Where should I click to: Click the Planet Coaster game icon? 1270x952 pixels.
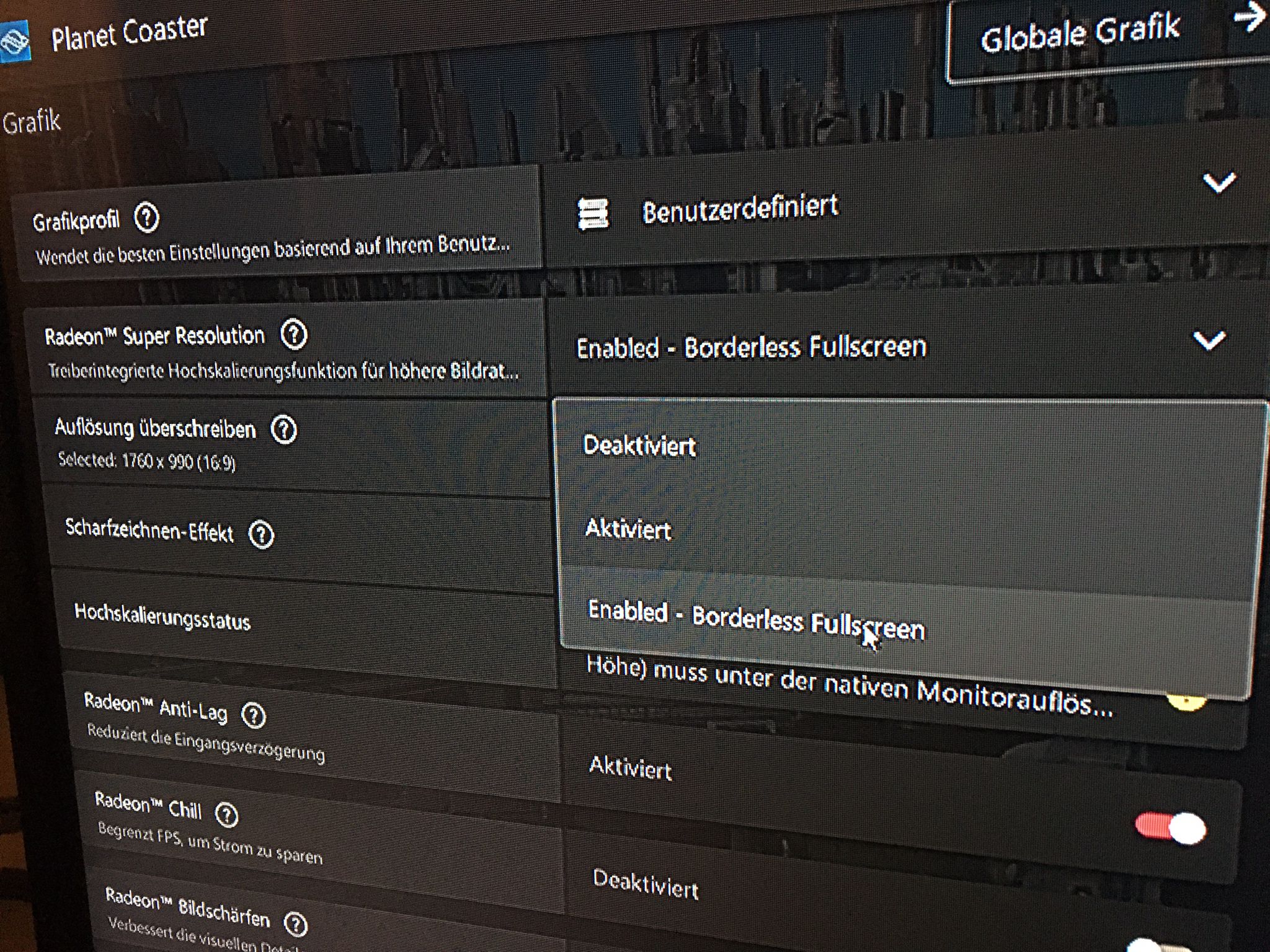tap(14, 42)
